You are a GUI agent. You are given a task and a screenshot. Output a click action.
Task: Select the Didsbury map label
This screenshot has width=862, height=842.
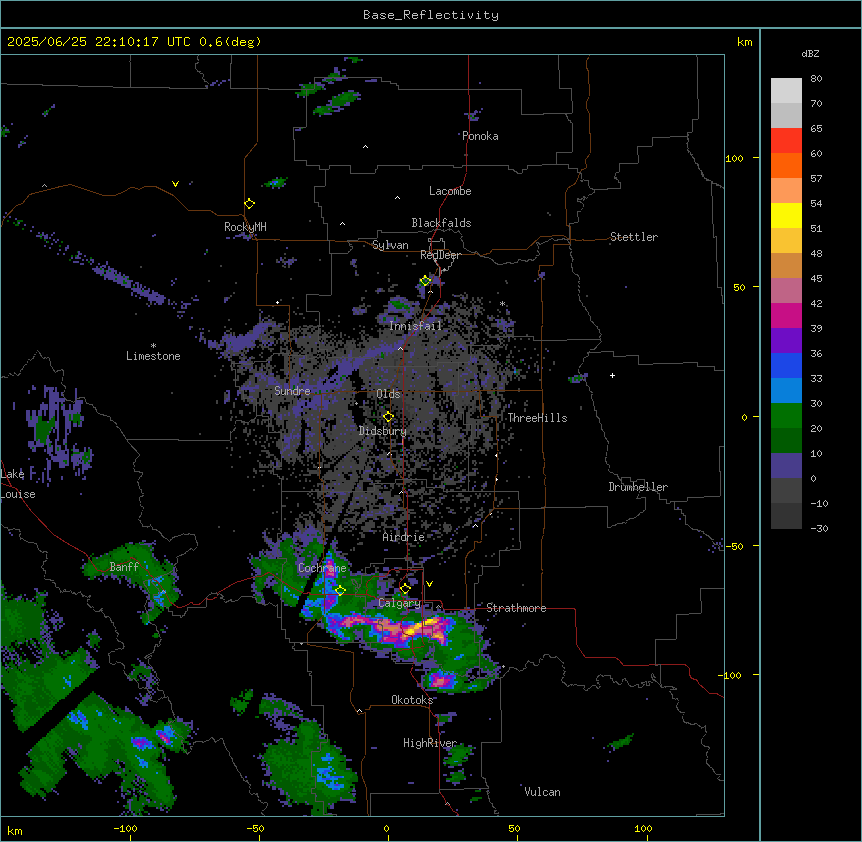(x=383, y=431)
